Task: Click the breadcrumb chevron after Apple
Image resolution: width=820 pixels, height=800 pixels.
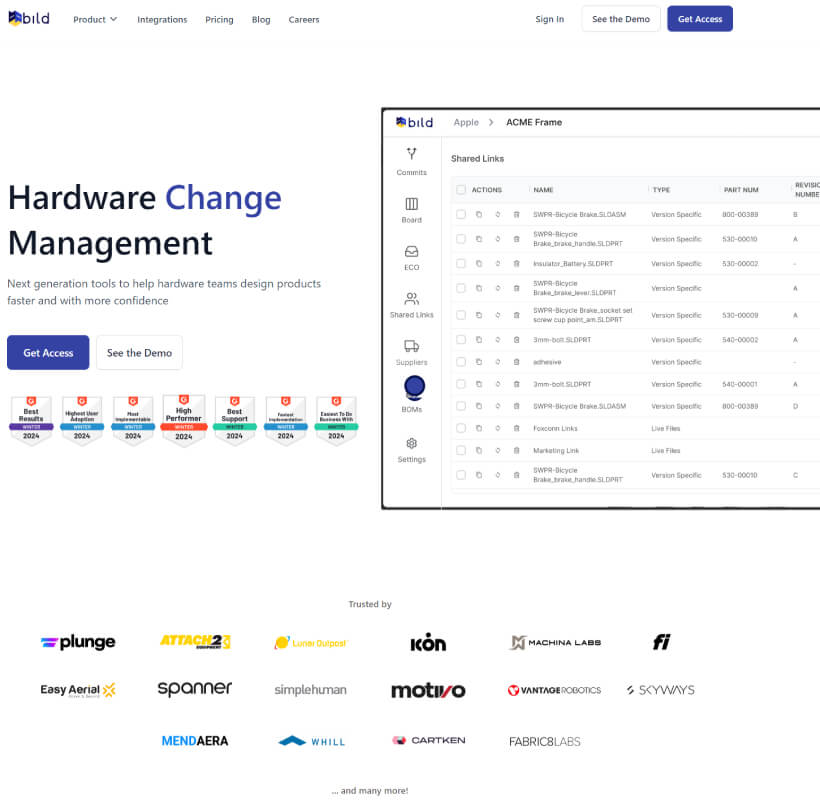Action: (491, 122)
